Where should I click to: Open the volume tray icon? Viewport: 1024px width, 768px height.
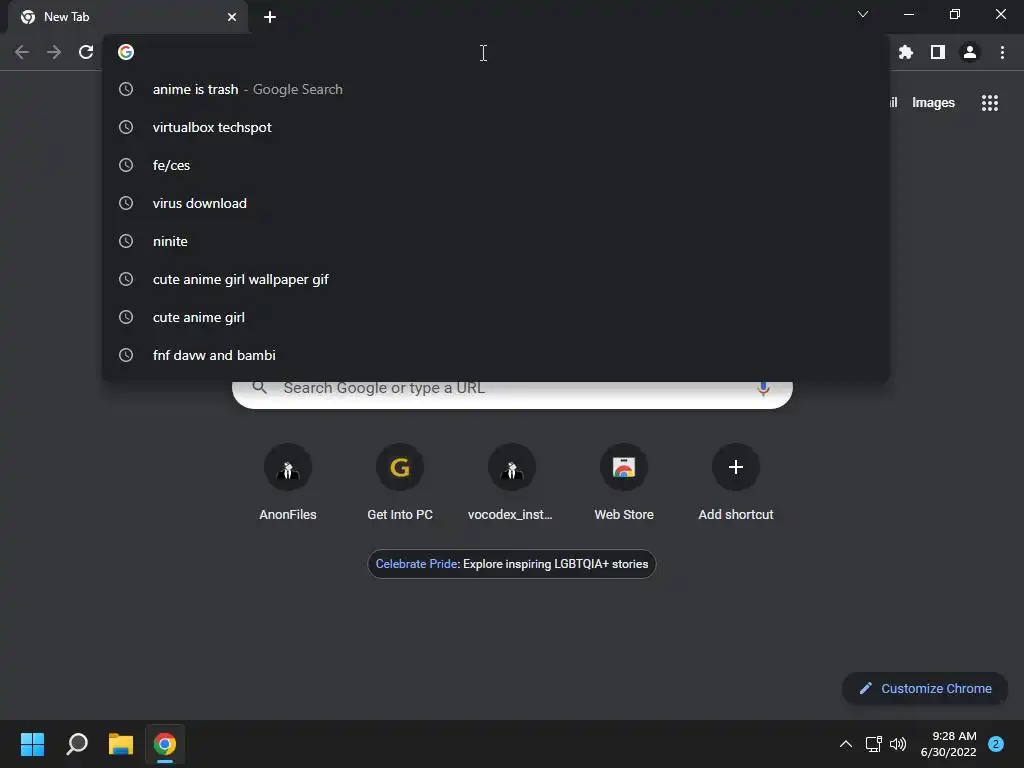pos(898,744)
